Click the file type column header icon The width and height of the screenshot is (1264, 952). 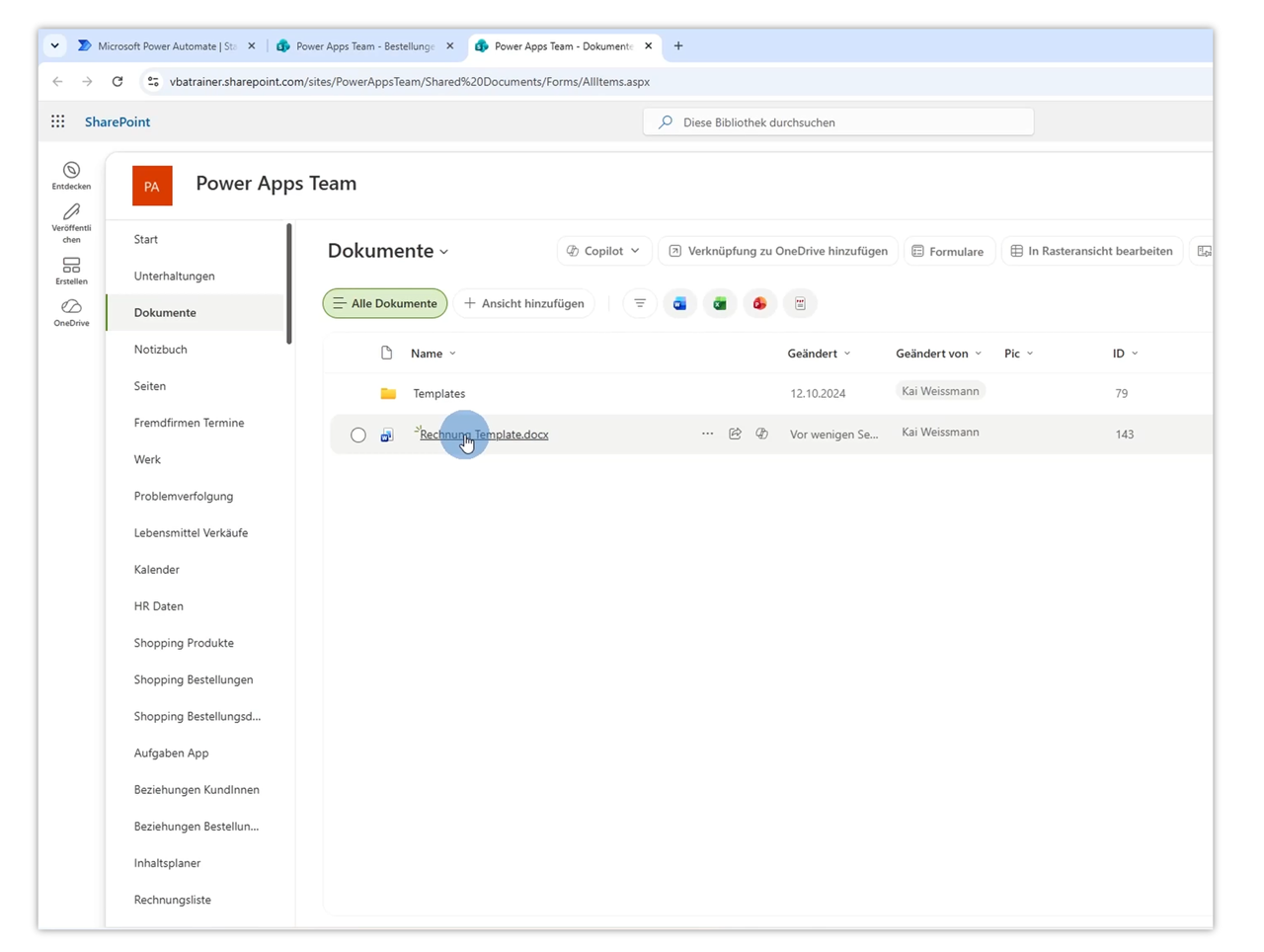point(387,353)
